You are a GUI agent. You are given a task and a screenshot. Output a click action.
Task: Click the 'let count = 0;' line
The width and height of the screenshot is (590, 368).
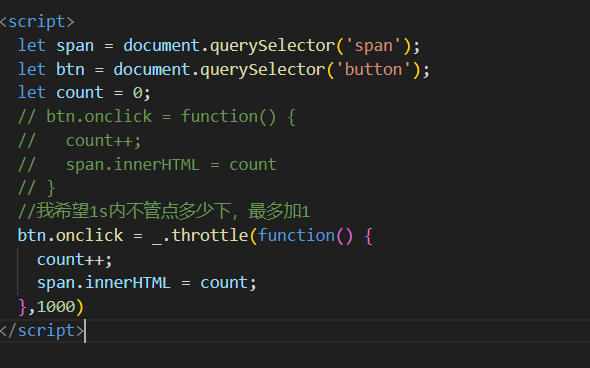tap(84, 93)
